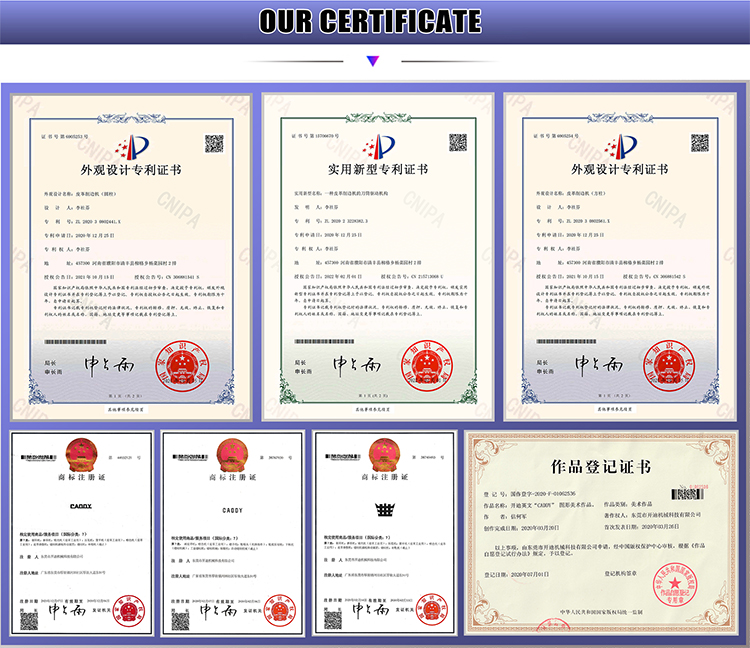Click the QR code on the 实用新型 patent

point(458,143)
